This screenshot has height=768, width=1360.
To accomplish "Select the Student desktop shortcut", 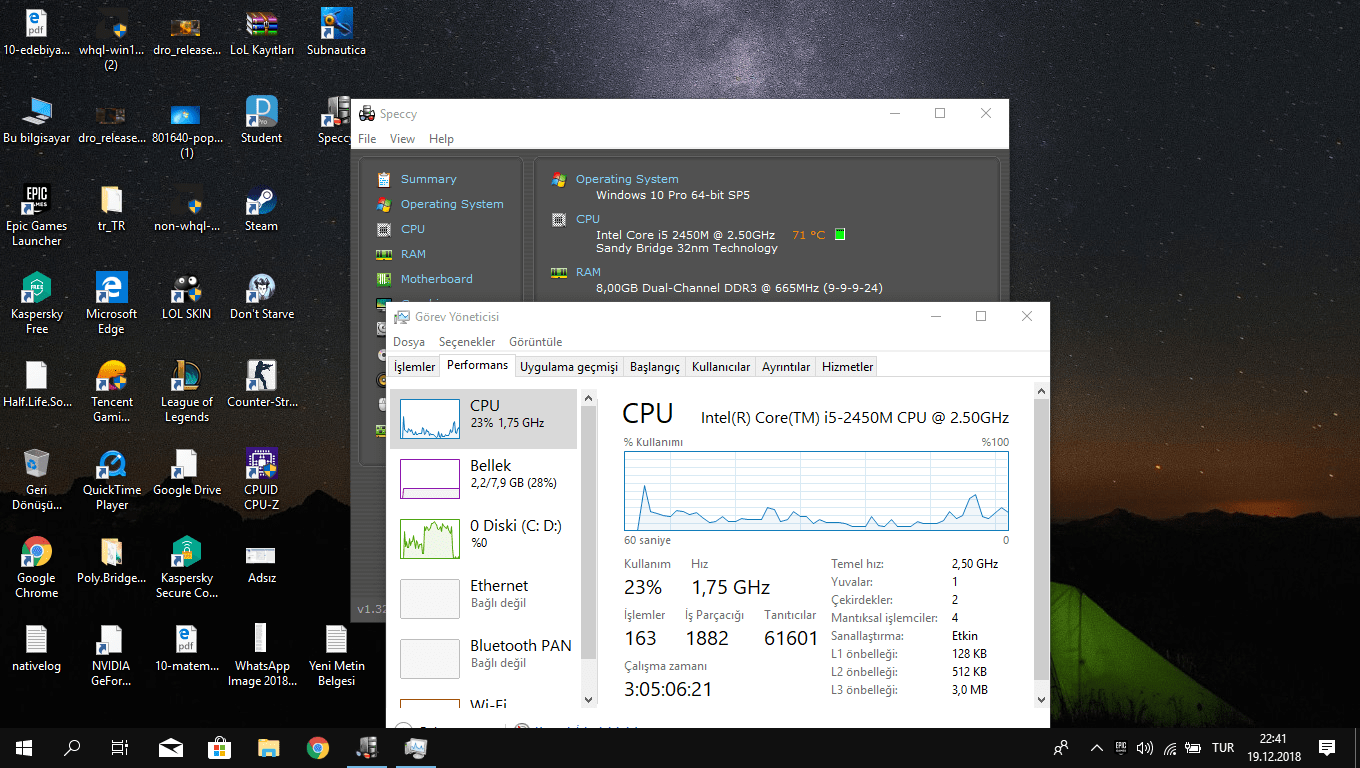I will [261, 122].
